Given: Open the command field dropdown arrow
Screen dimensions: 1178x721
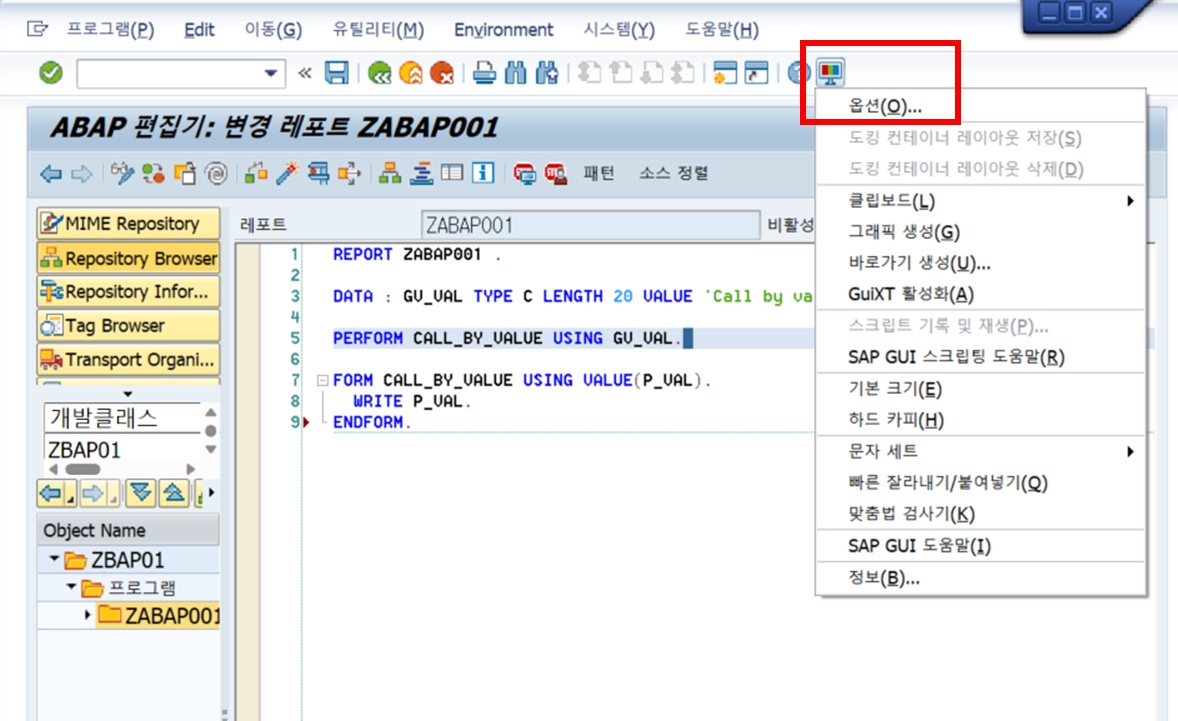Looking at the screenshot, I should click(x=270, y=74).
